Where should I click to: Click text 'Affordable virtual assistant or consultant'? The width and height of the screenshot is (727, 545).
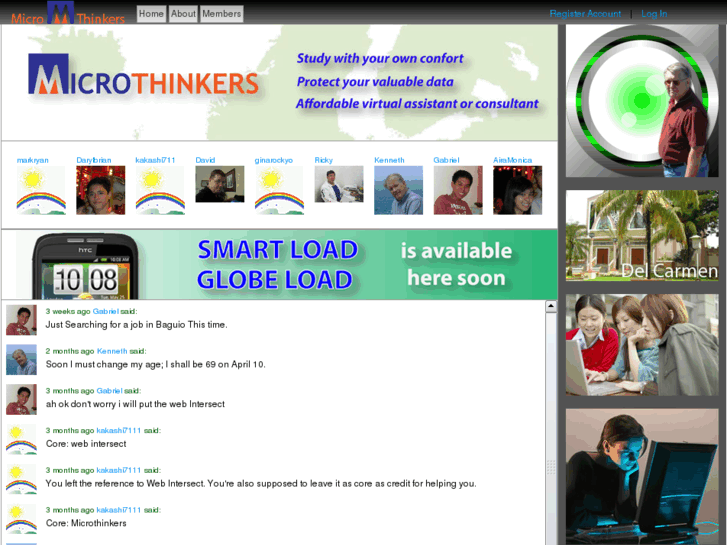click(x=417, y=103)
